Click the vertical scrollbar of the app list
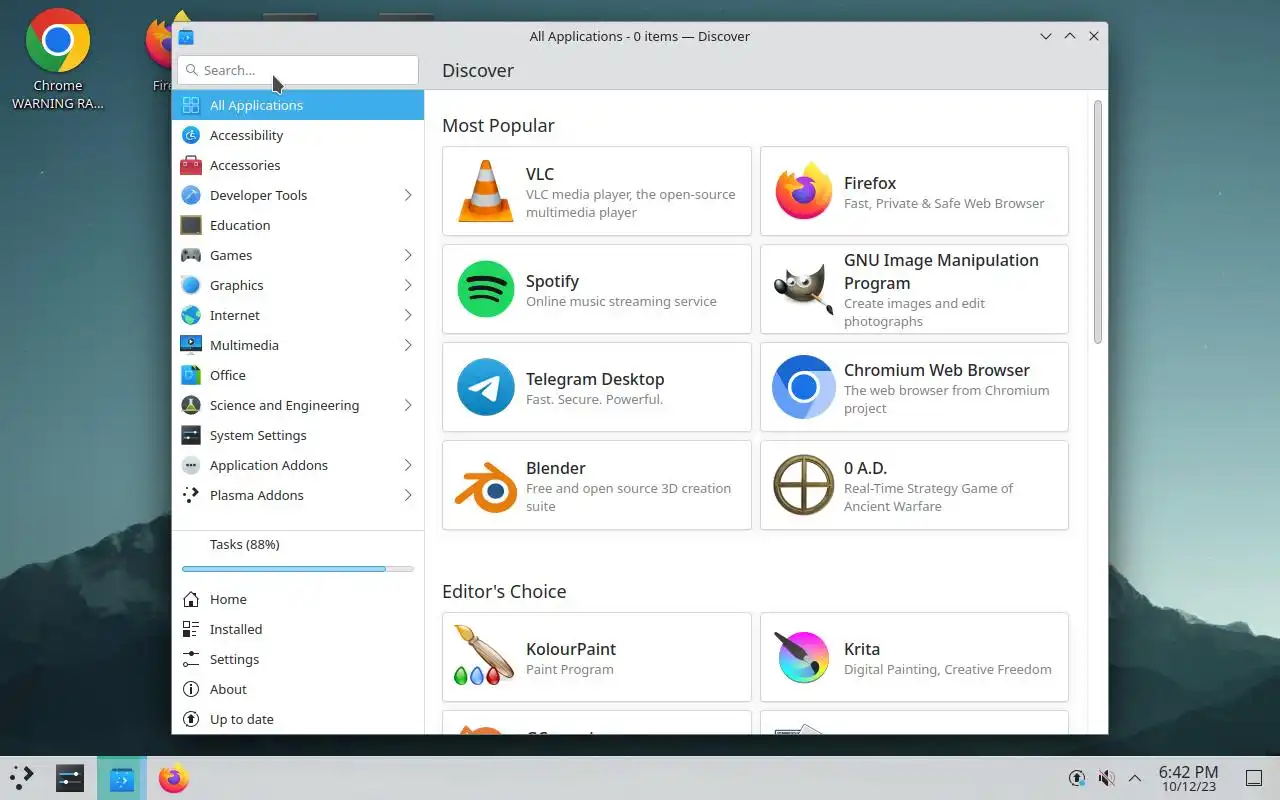The image size is (1280, 800). [x=1098, y=222]
